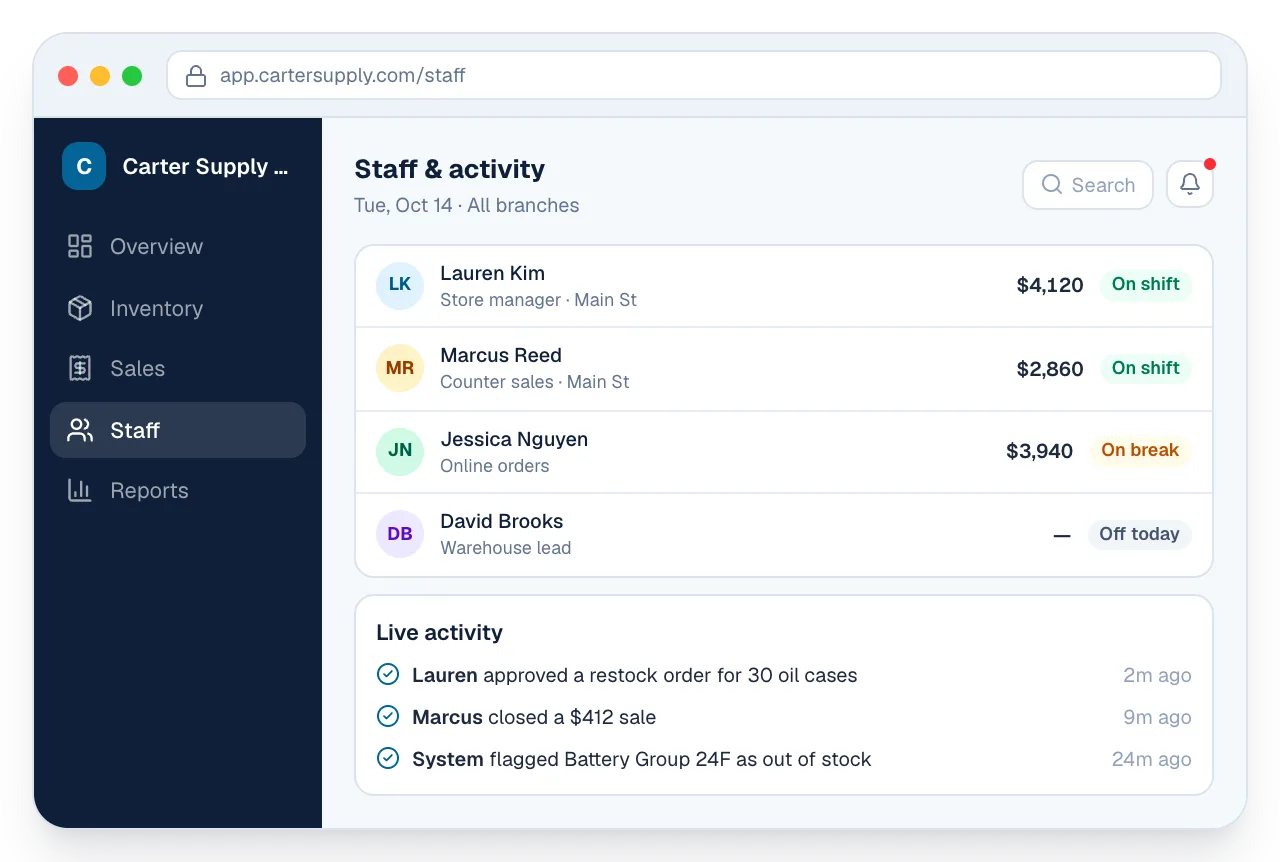The image size is (1280, 862).
Task: Click the "Warehouse lead" role text
Action: click(x=506, y=548)
